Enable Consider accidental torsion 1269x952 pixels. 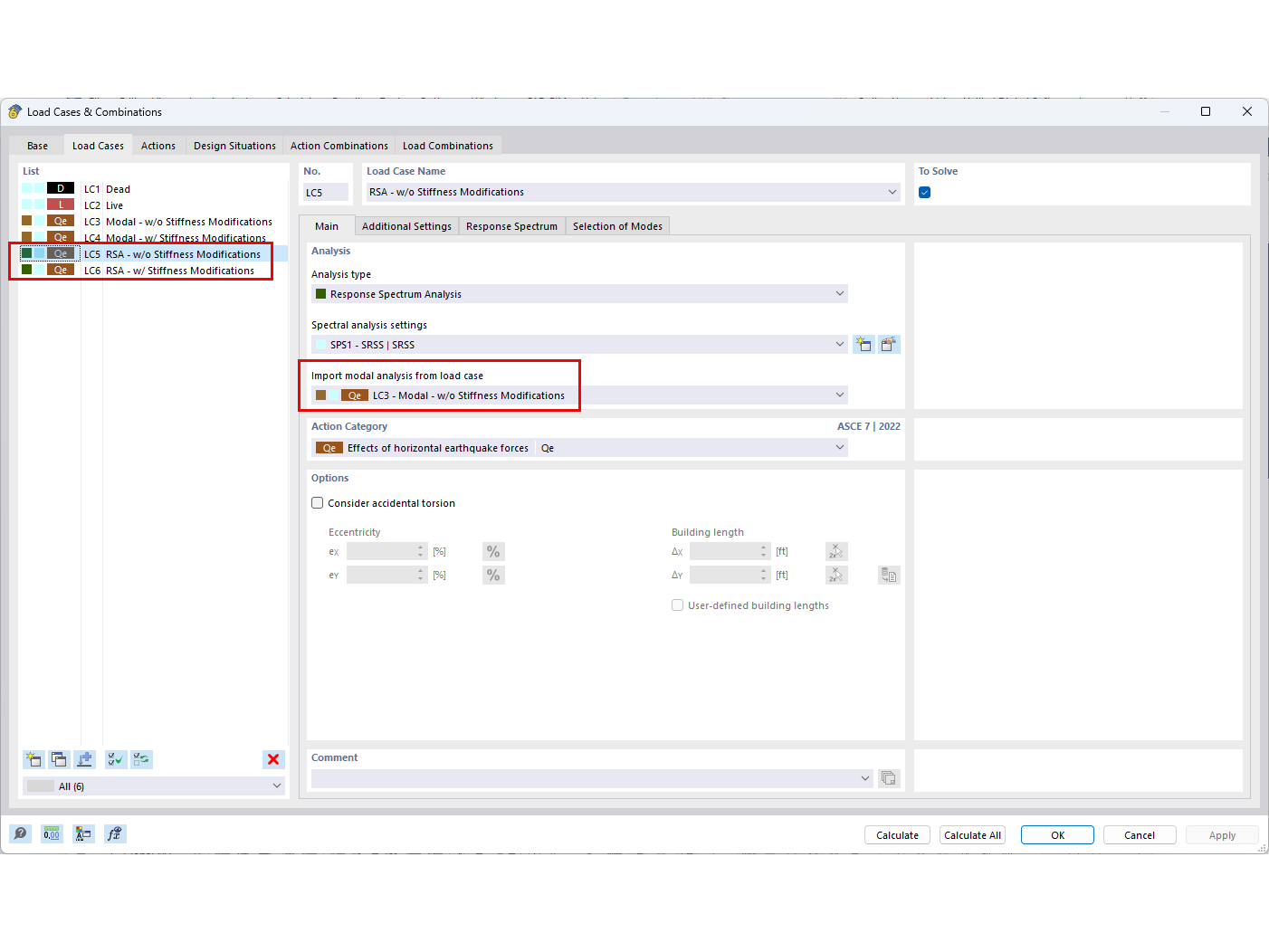click(x=318, y=502)
